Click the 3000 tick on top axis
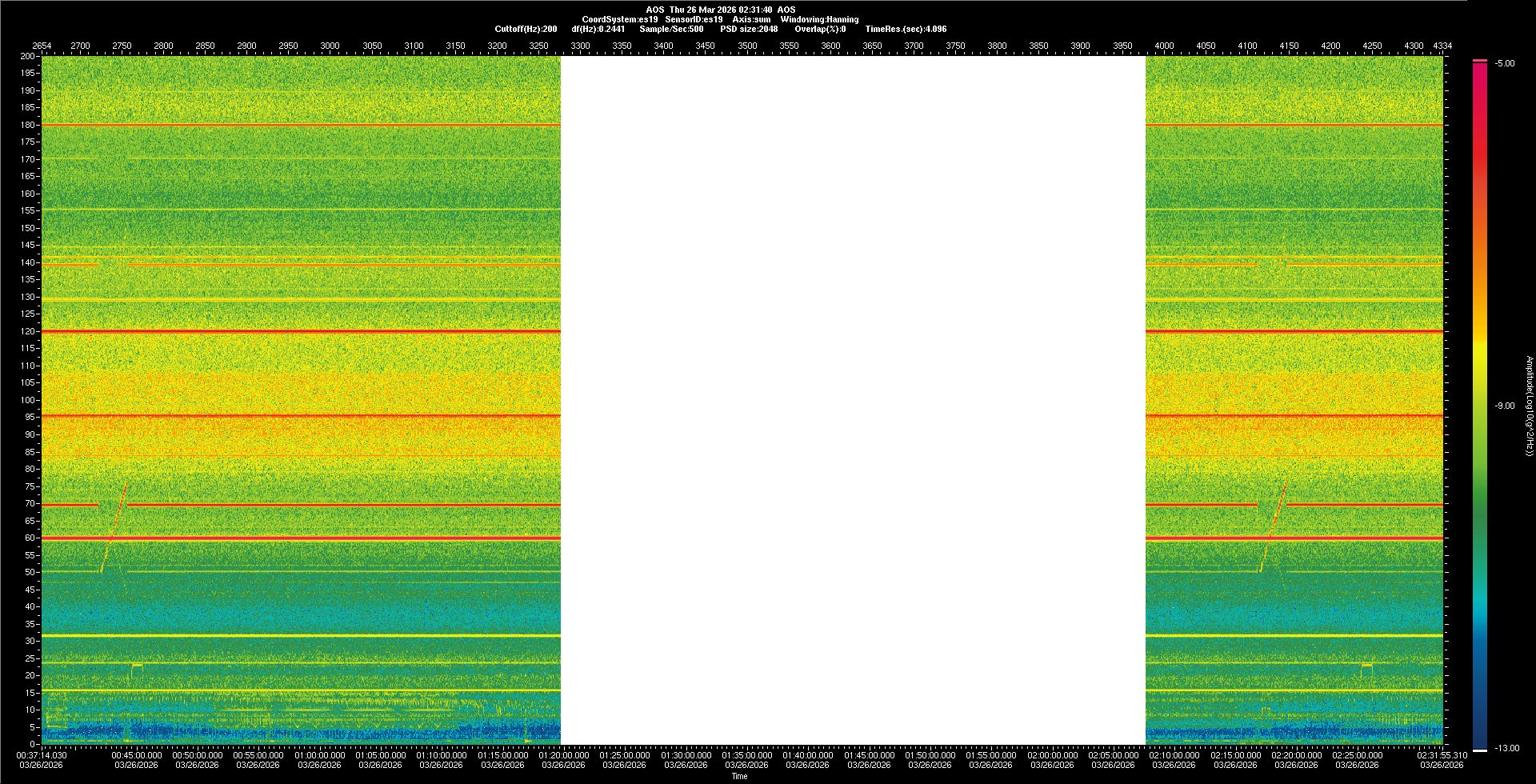 (330, 46)
